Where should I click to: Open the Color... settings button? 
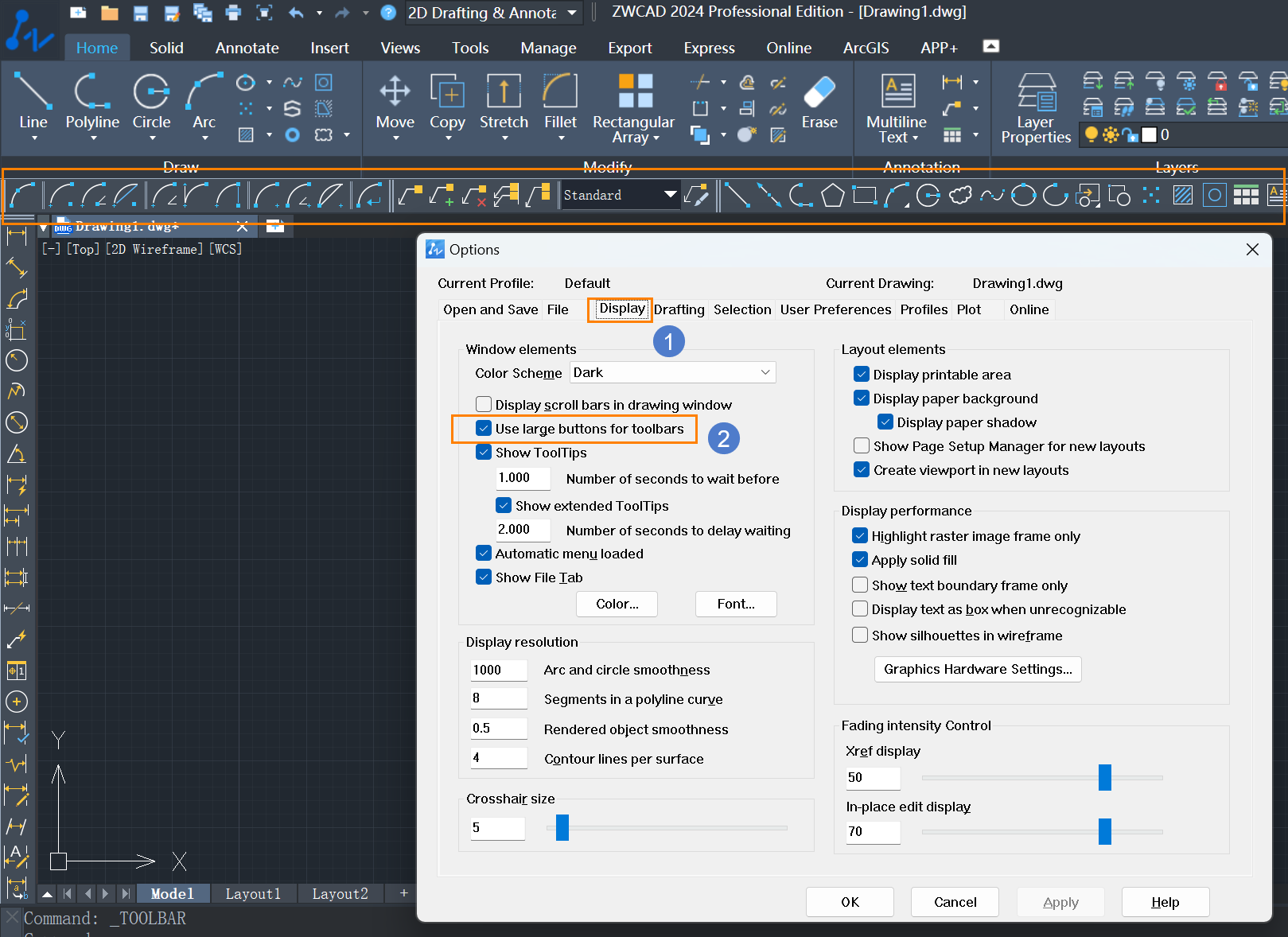pyautogui.click(x=617, y=604)
